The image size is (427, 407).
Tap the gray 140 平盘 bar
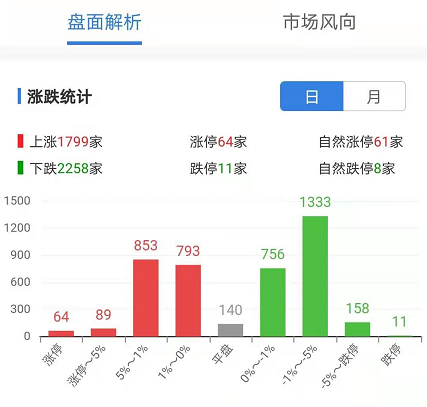pyautogui.click(x=231, y=330)
